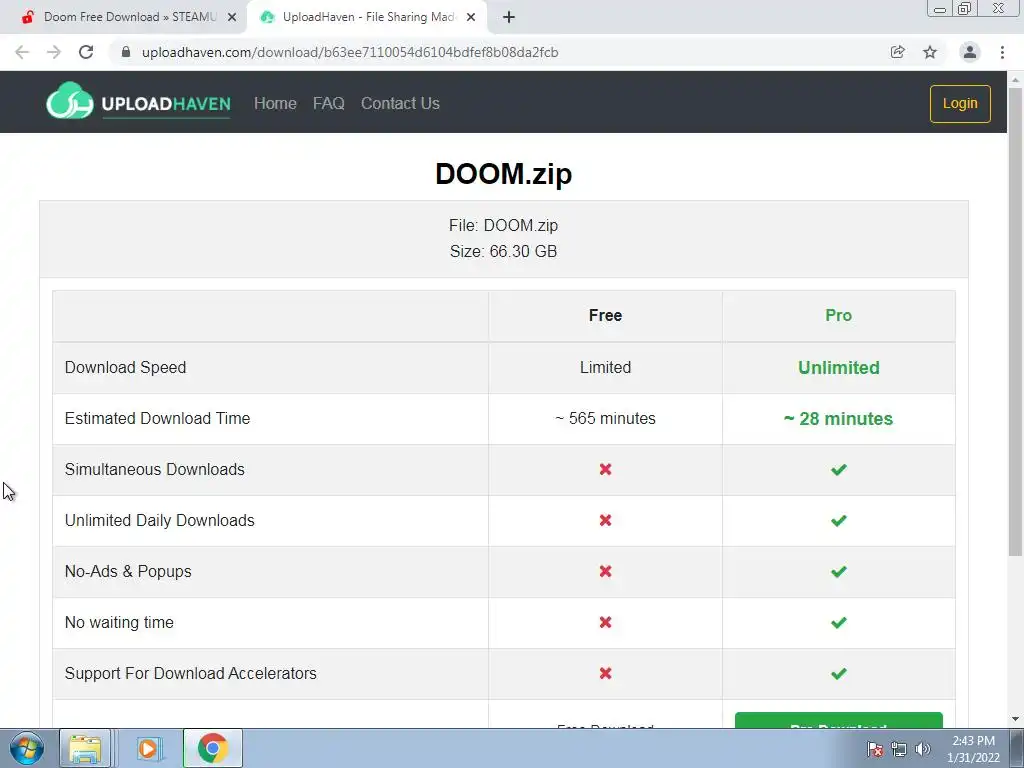Click the browser back arrow
The height and width of the screenshot is (768, 1024).
point(22,52)
